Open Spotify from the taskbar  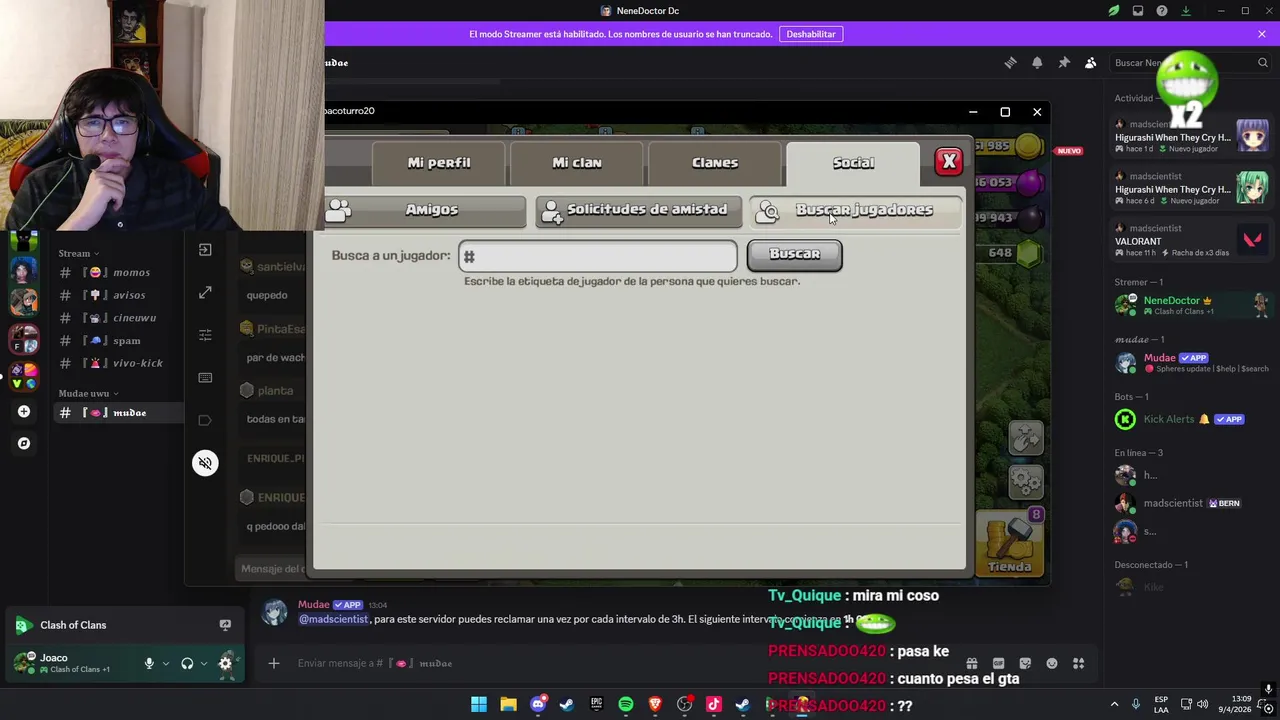pos(626,705)
